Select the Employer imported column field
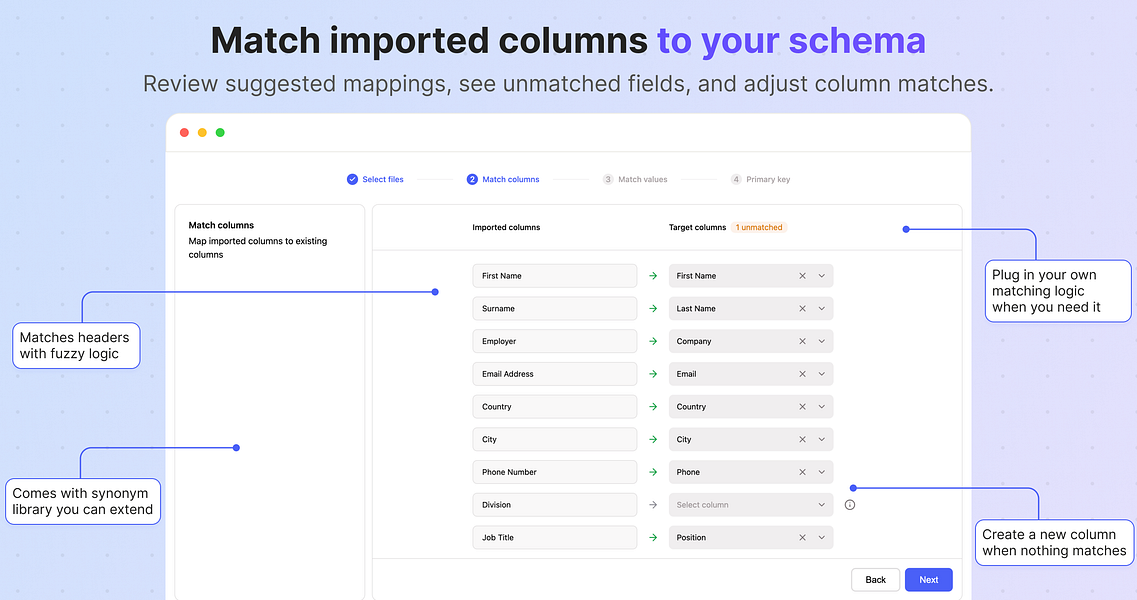This screenshot has height=600, width=1137. pos(555,341)
